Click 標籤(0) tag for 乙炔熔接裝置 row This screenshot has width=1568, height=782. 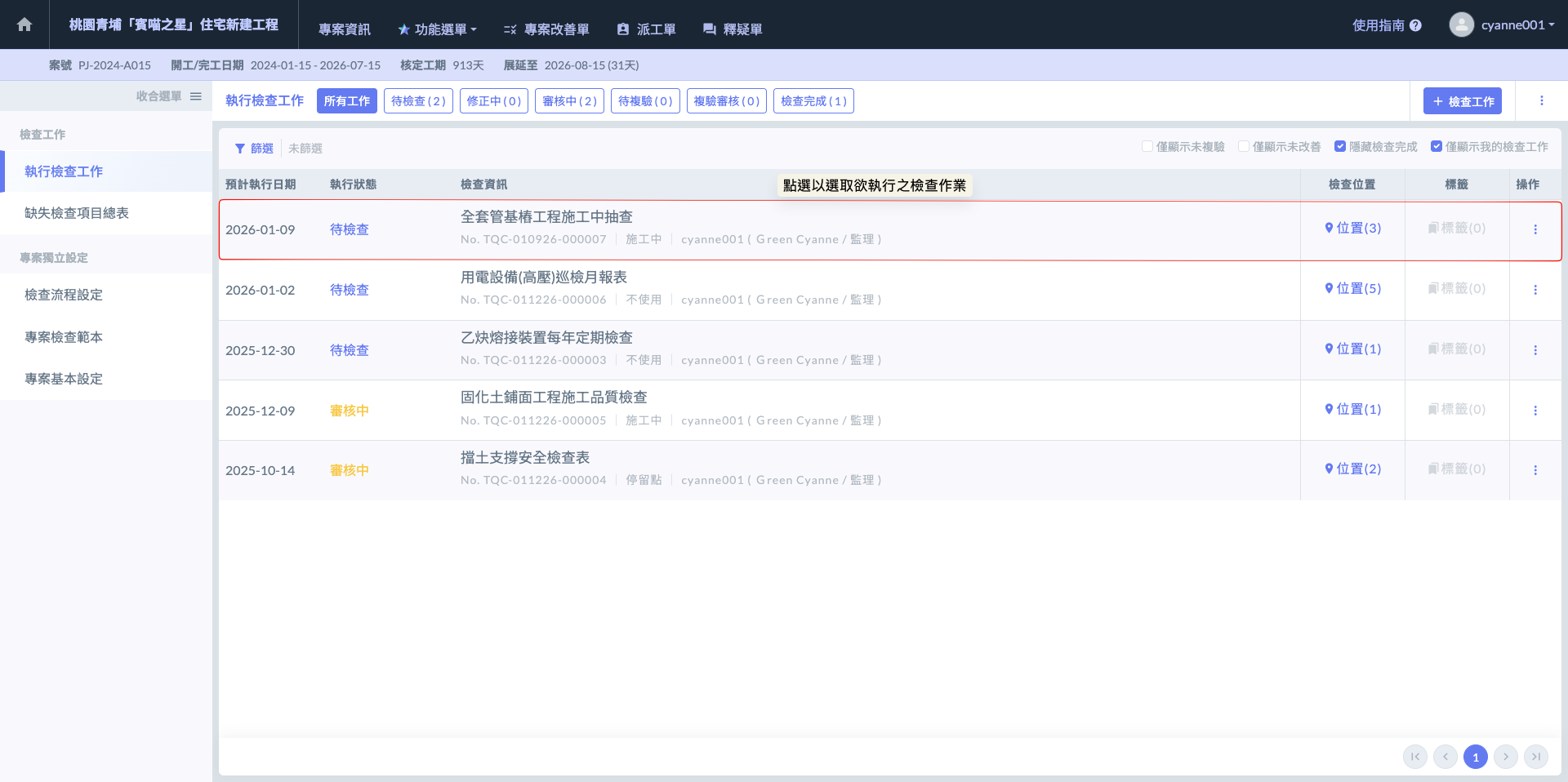[x=1456, y=349]
